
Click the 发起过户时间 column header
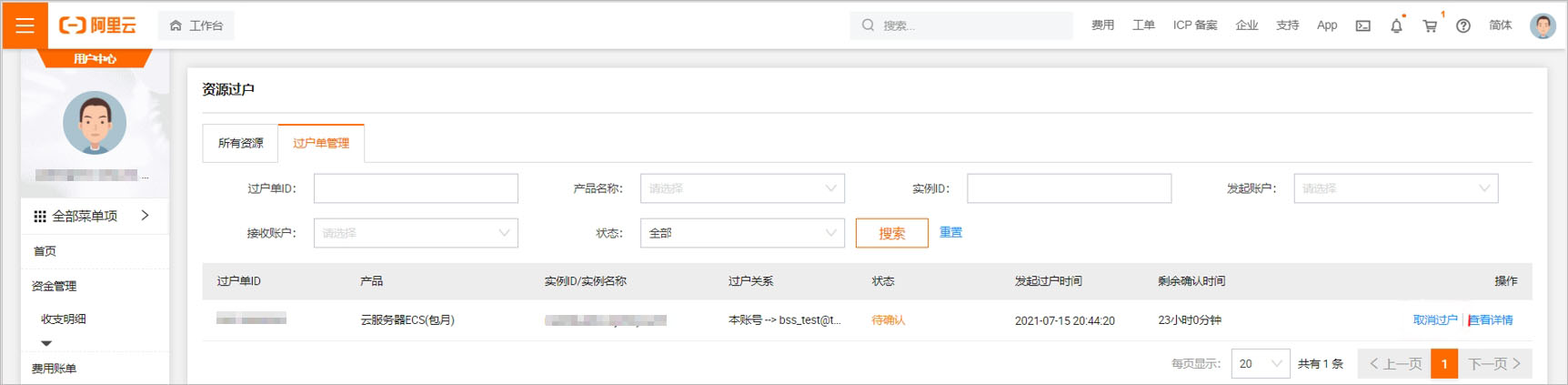(1049, 281)
